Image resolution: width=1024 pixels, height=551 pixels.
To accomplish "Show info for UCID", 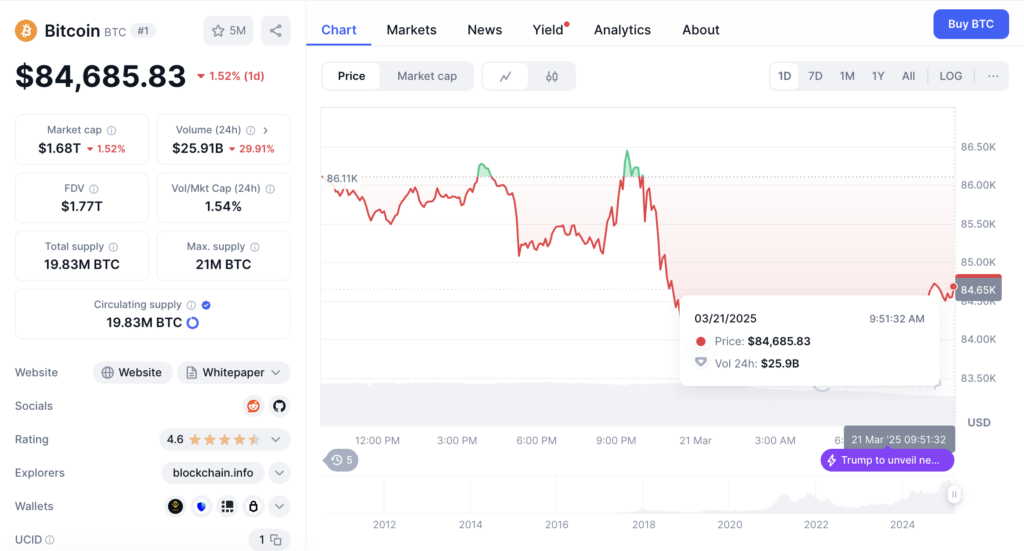I will [50, 540].
